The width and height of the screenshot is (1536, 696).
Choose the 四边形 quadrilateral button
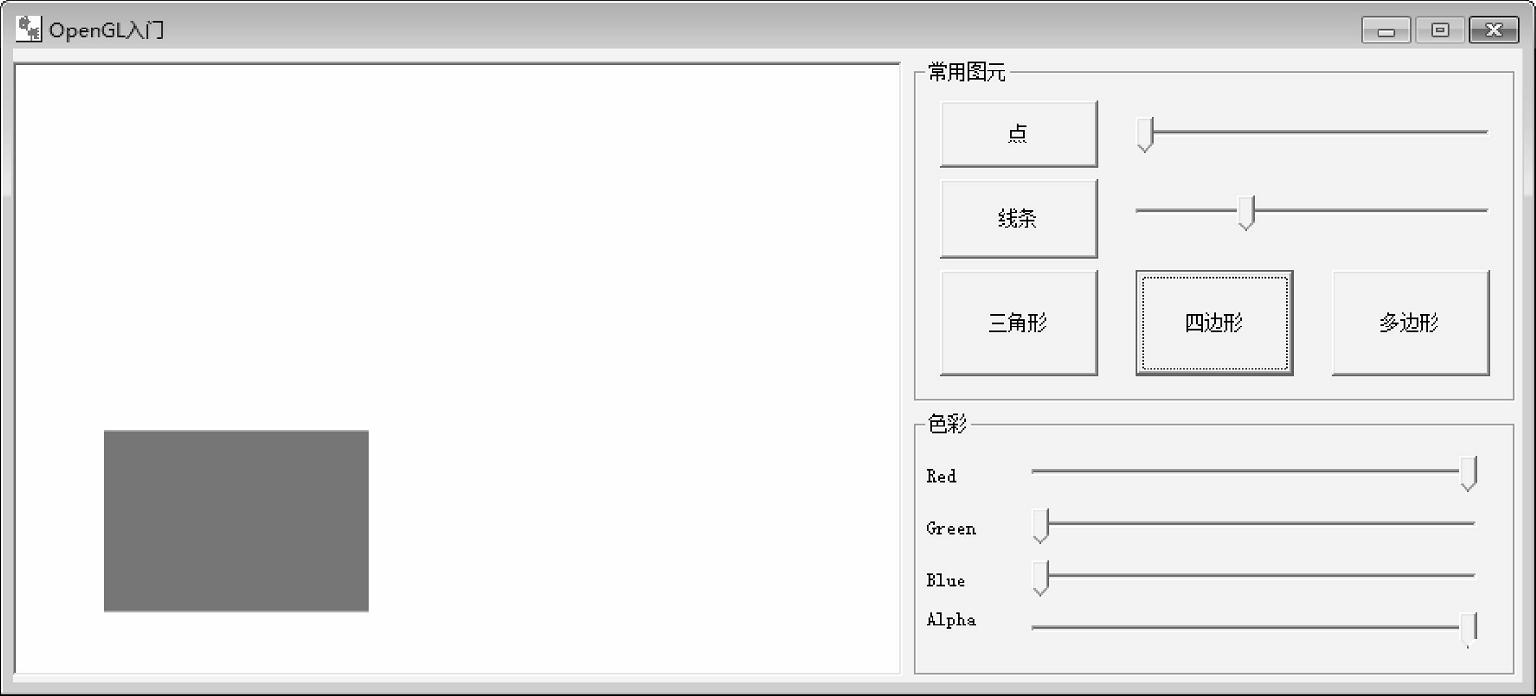1214,323
